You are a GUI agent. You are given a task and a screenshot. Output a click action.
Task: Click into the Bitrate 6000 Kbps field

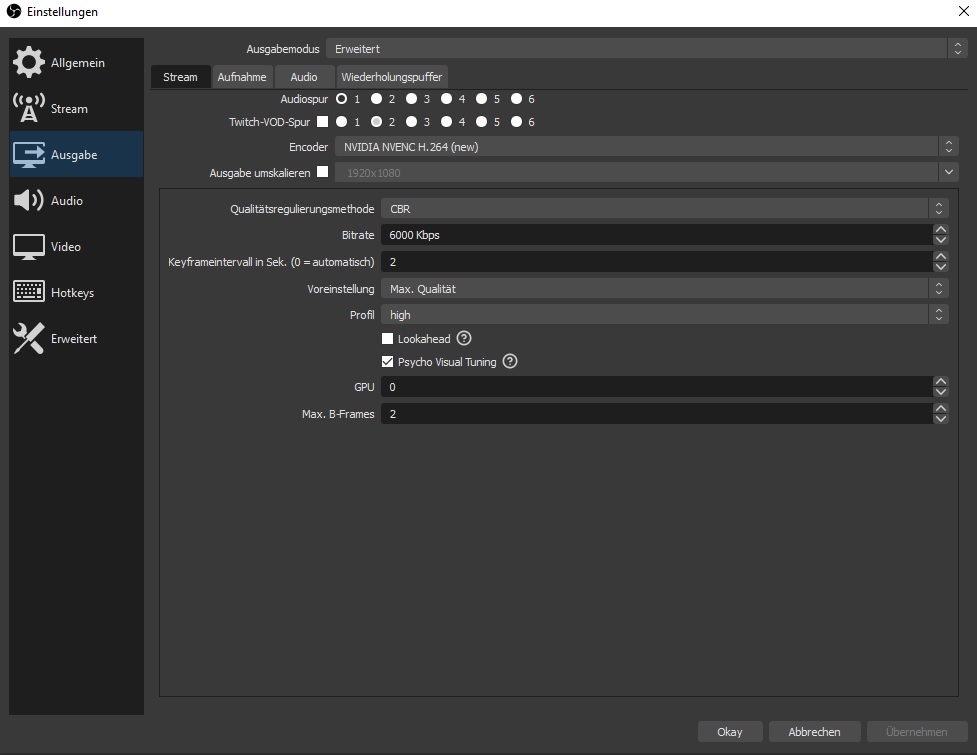pyautogui.click(x=657, y=235)
